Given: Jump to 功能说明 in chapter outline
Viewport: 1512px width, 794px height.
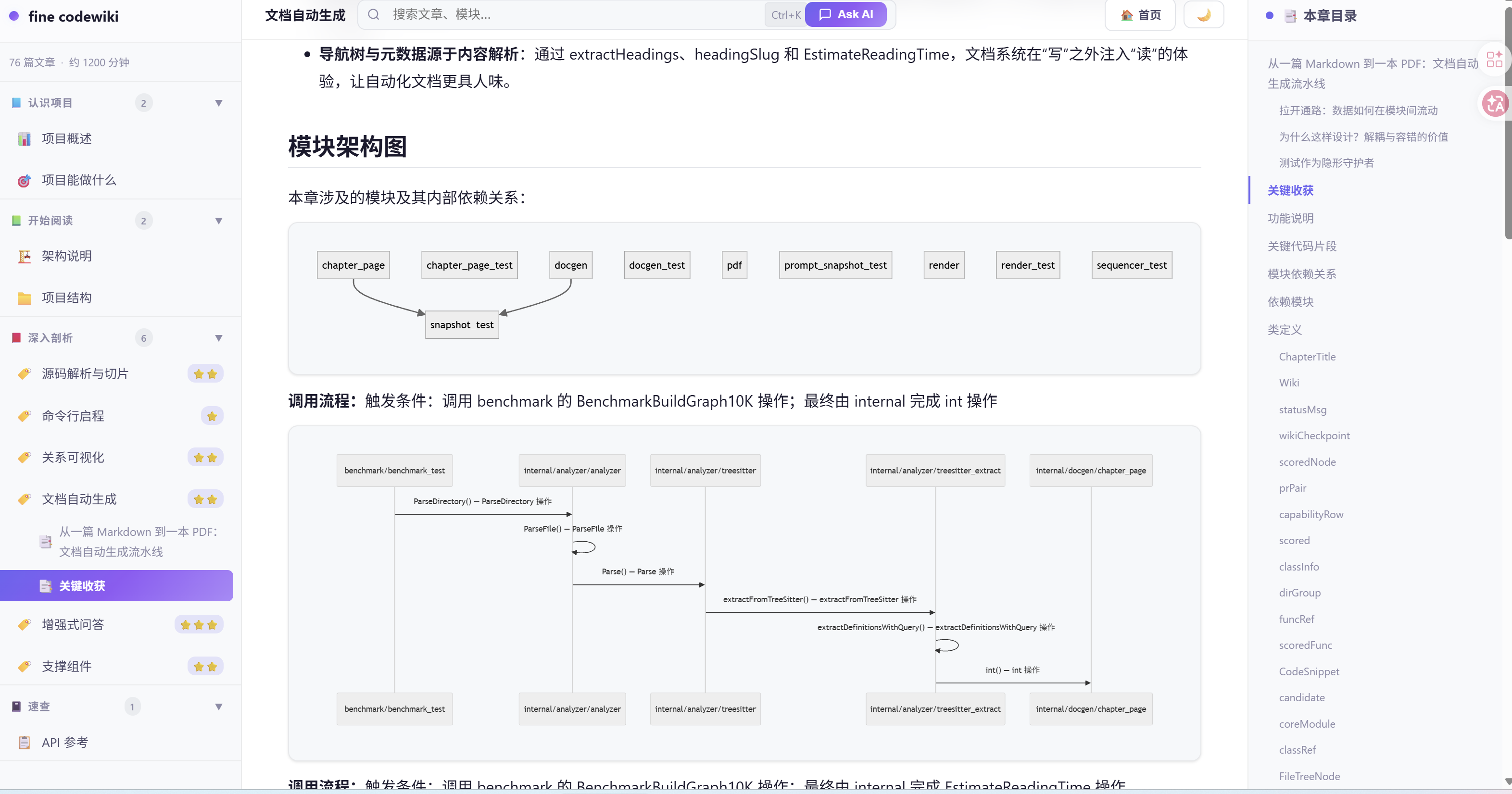Looking at the screenshot, I should (x=1290, y=218).
